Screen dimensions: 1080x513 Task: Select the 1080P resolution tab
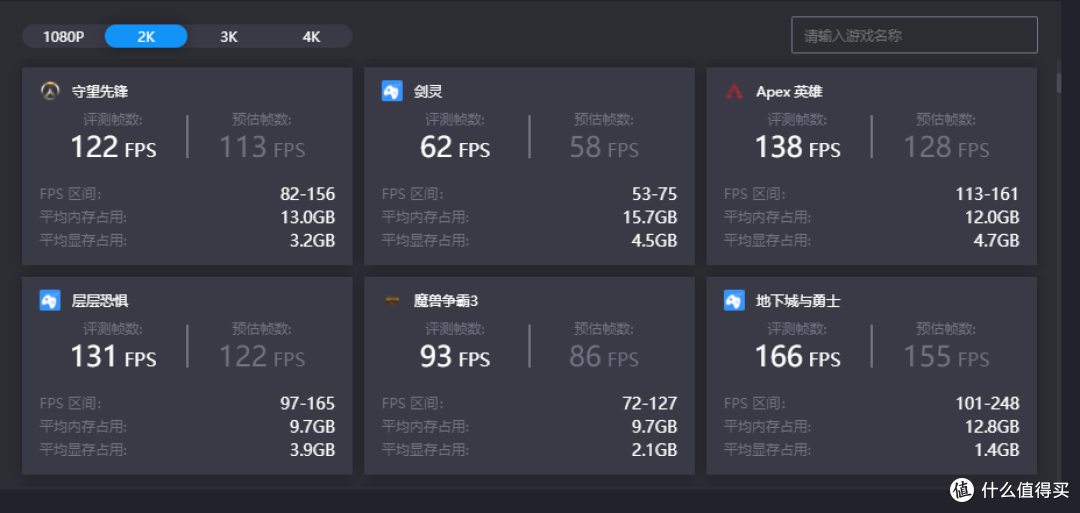pos(63,36)
